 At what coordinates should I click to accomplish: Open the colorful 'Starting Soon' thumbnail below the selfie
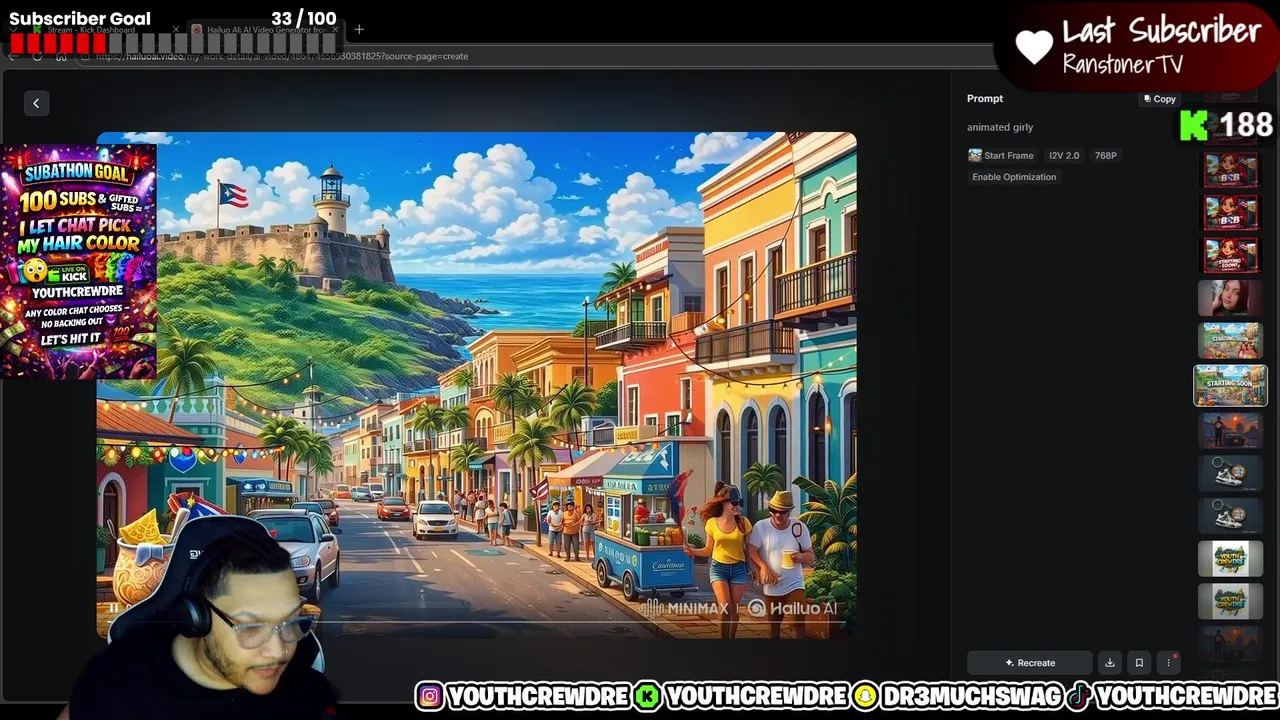coord(1231,341)
